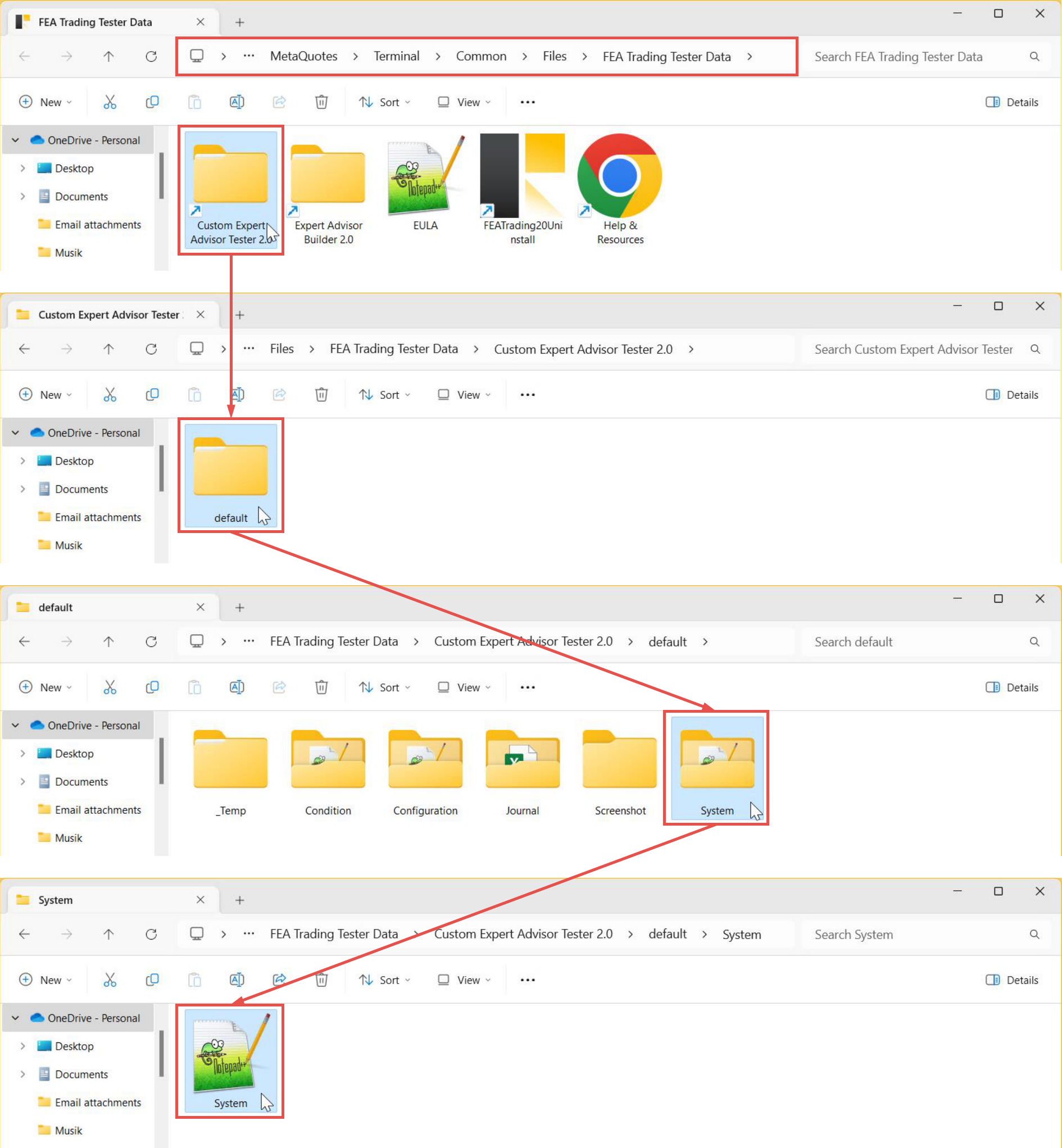Click Search FEA Trading Tester Data field
The image size is (1062, 1148).
pos(927,56)
